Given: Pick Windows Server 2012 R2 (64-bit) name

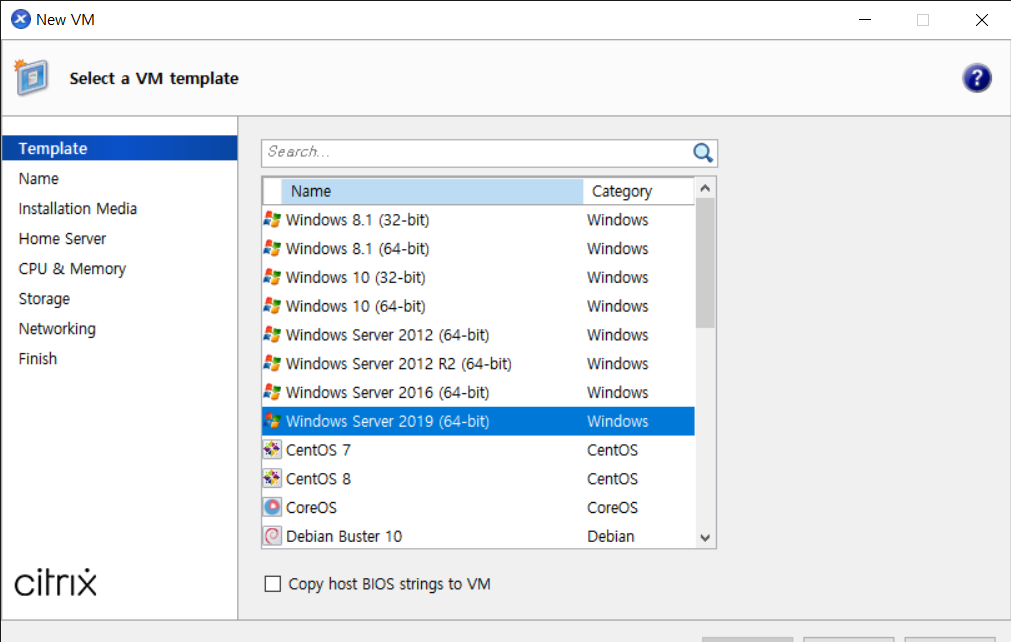Looking at the screenshot, I should (398, 364).
